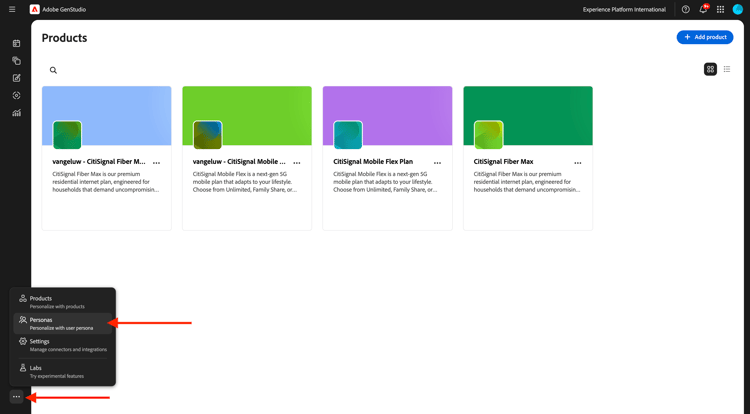Click the vangeluw - CitiSignal Mobile light green thumbnail
The width and height of the screenshot is (750, 414).
point(247,116)
